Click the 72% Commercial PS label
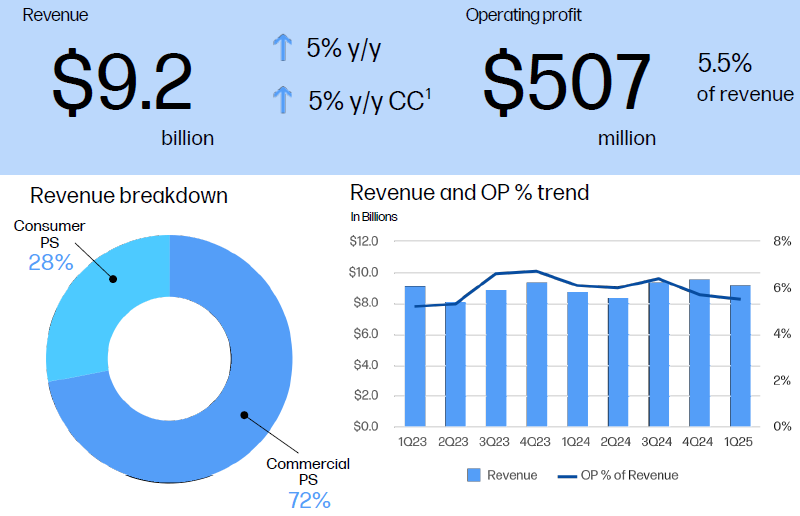The image size is (800, 516). coord(309,499)
